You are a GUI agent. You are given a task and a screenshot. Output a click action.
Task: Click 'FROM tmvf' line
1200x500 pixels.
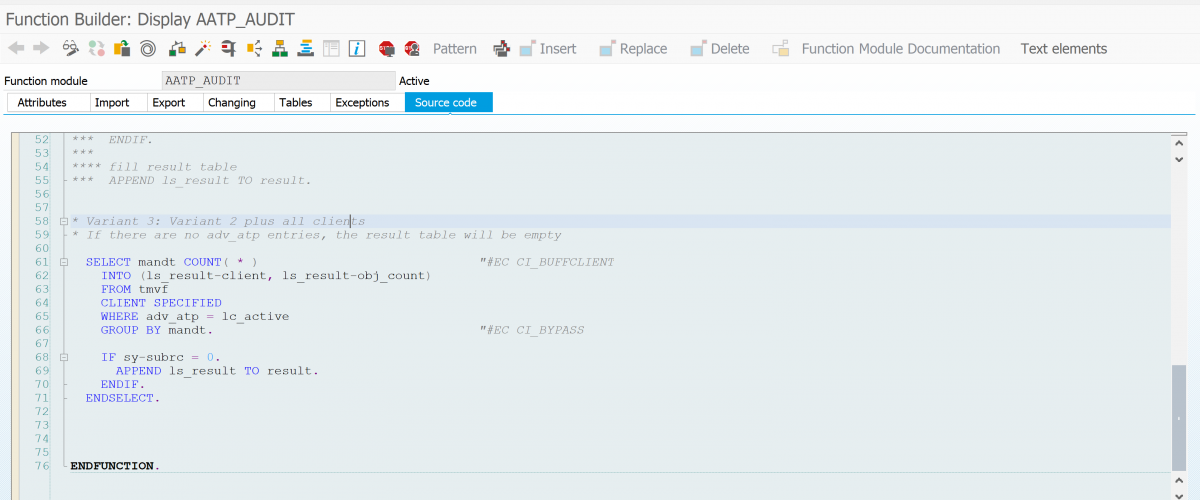pyautogui.click(x=134, y=289)
